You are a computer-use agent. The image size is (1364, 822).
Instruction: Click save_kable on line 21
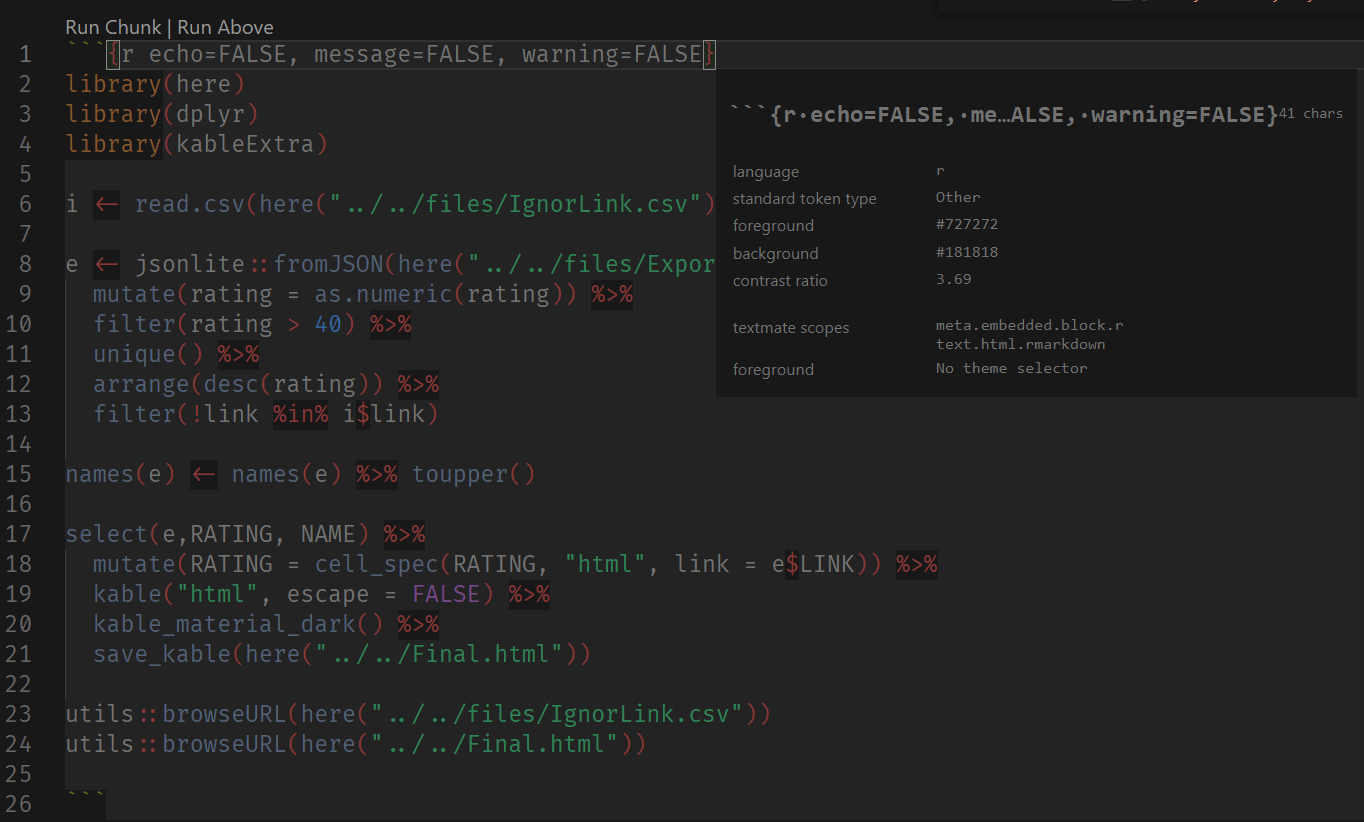pyautogui.click(x=162, y=654)
